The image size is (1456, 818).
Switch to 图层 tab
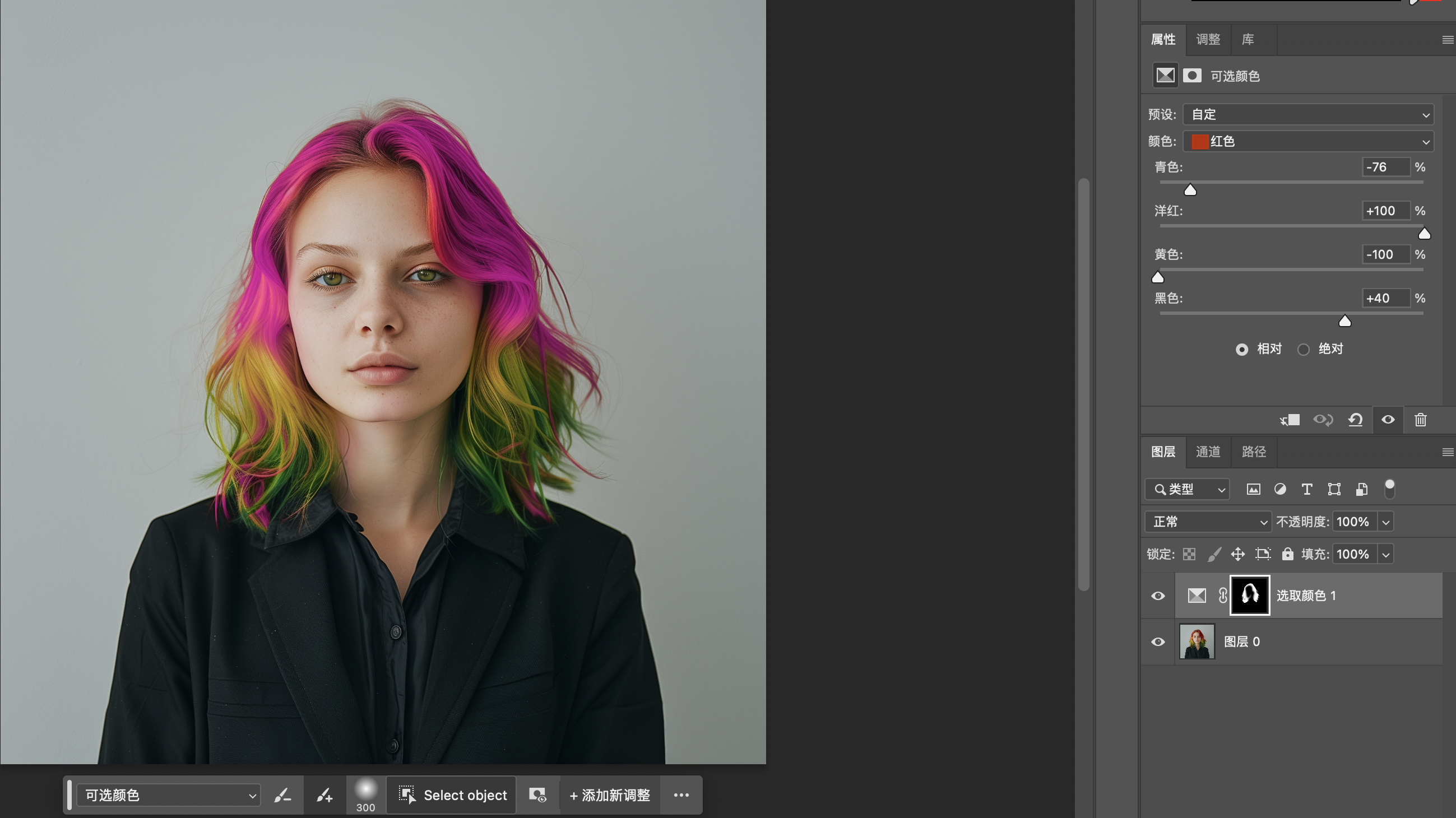pyautogui.click(x=1163, y=452)
